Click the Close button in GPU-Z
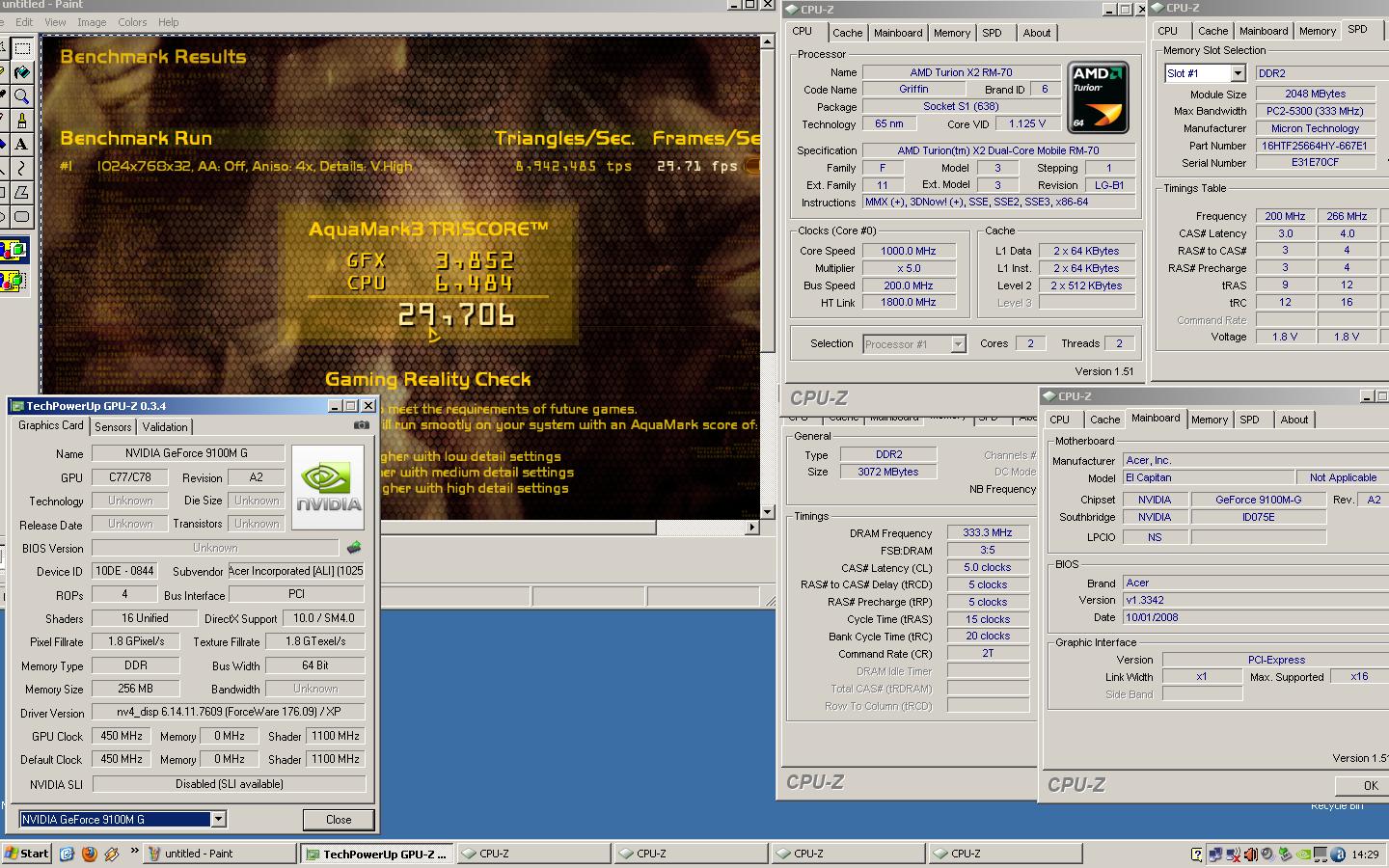This screenshot has width=1389, height=868. [339, 820]
